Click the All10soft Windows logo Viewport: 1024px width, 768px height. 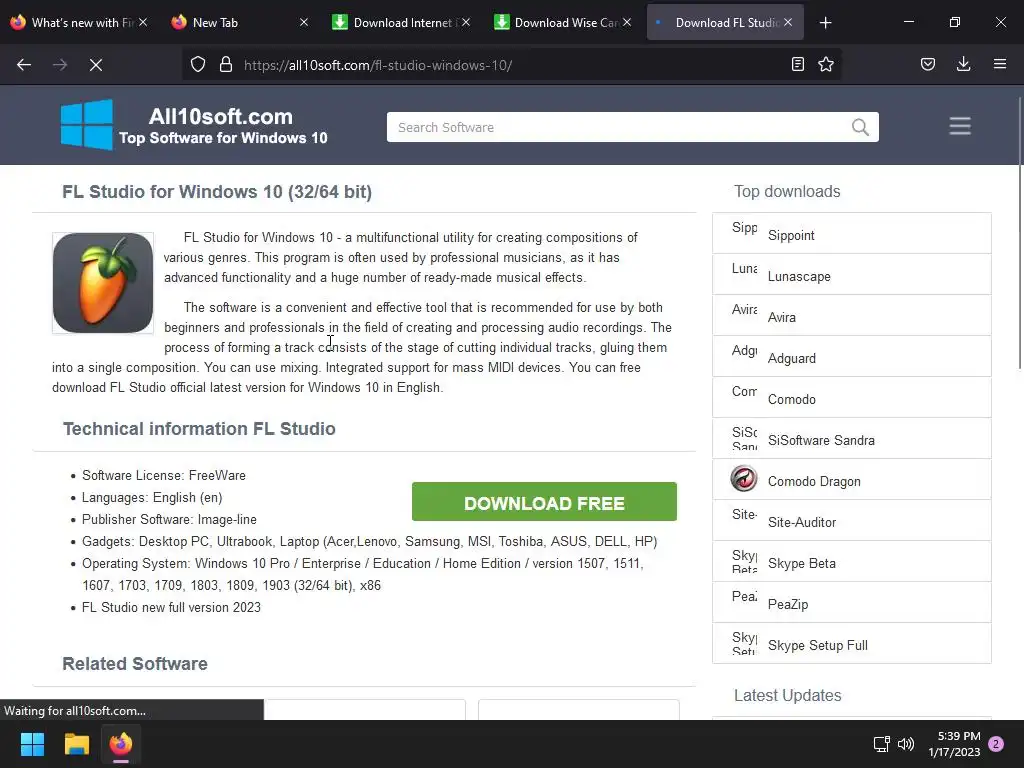point(86,125)
